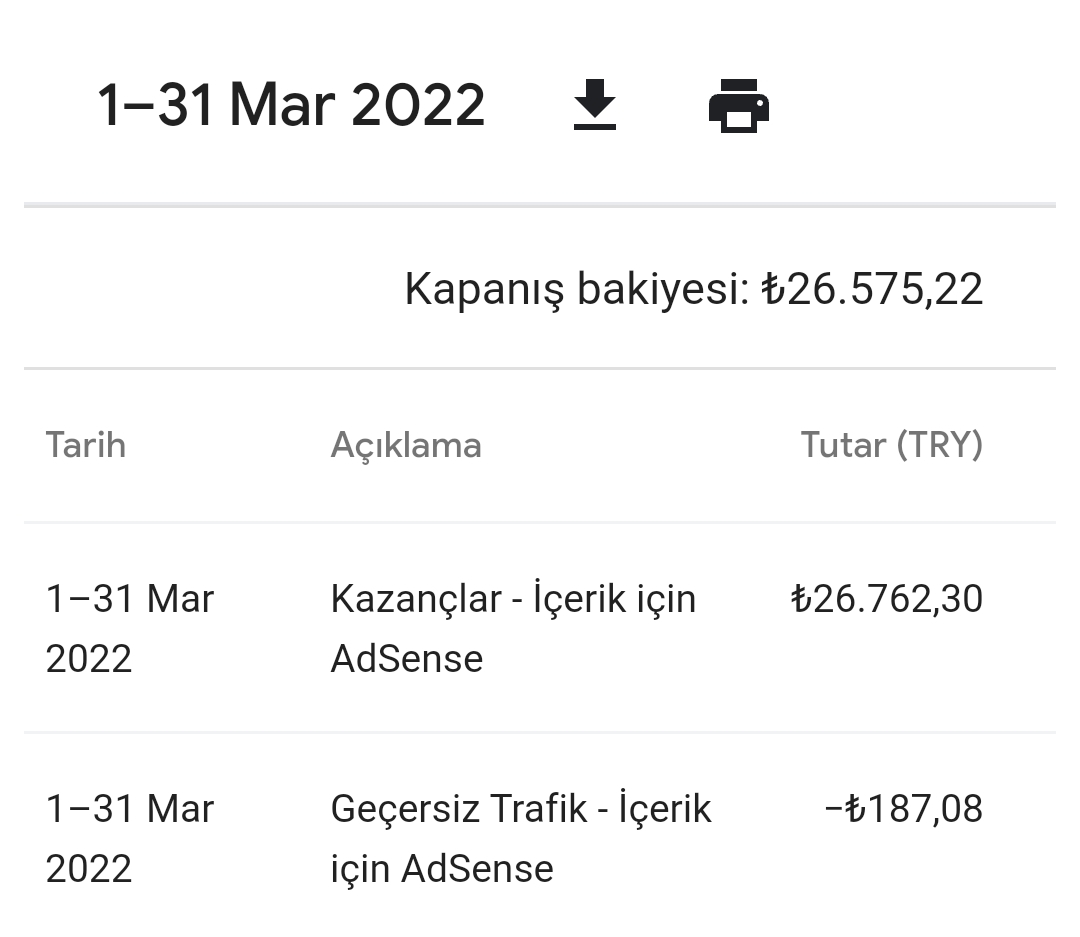Viewport: 1080px width, 937px height.
Task: Click the thick divider below the date heading
Action: 540,205
